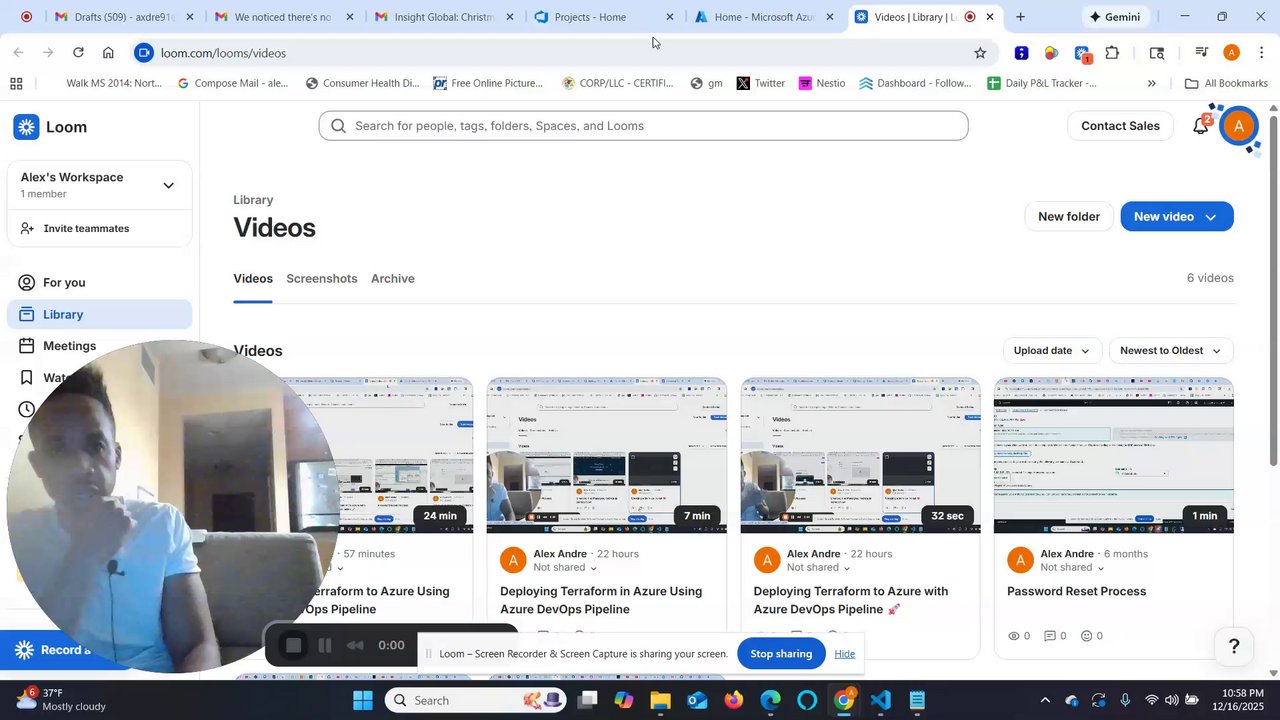
Task: Click the 32 sec video thumbnail
Action: pos(860,456)
